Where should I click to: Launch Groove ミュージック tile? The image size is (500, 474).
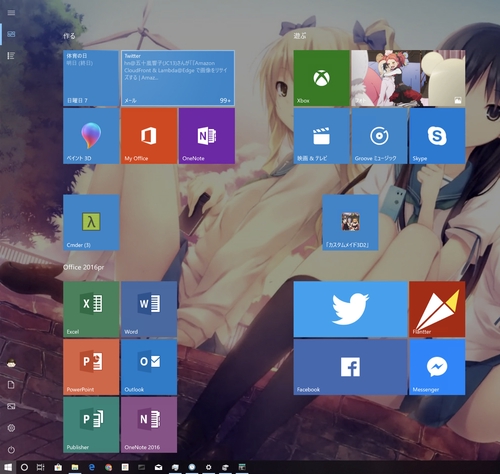(x=379, y=136)
